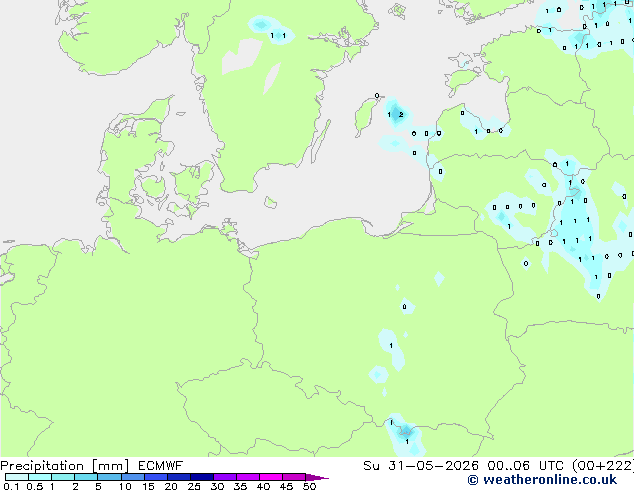This screenshot has height=490, width=634.
Task: Click the '10' legend scale value
Action: tap(125, 486)
